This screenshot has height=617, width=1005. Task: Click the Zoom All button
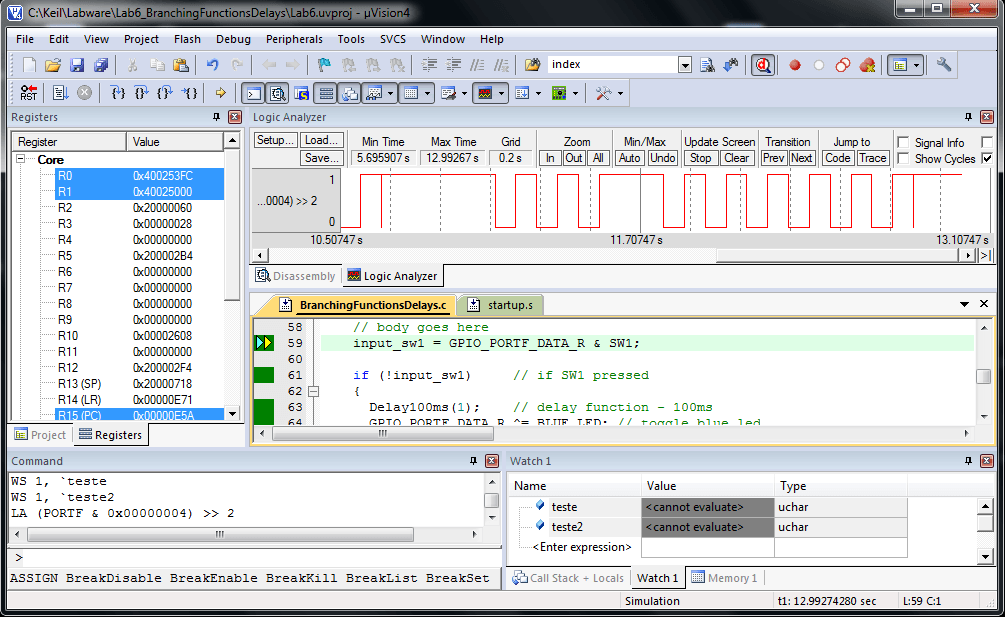click(598, 158)
